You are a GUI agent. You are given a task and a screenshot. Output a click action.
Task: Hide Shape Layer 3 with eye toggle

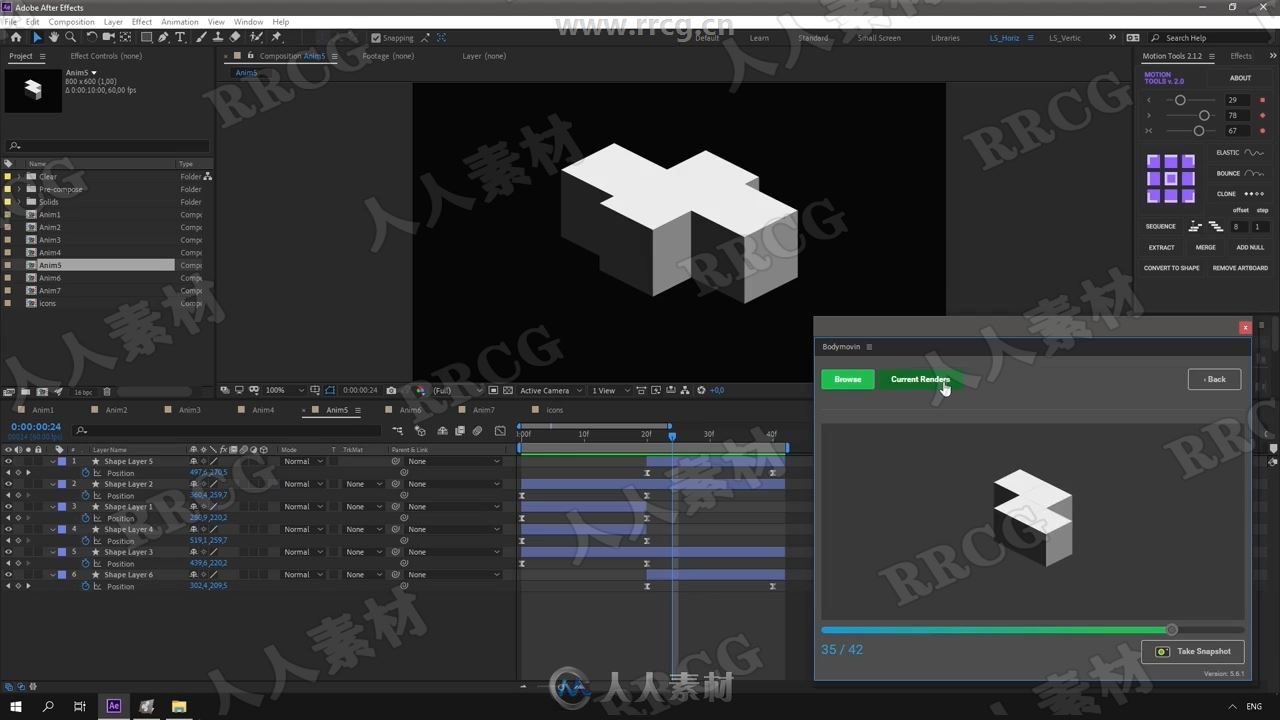8,552
